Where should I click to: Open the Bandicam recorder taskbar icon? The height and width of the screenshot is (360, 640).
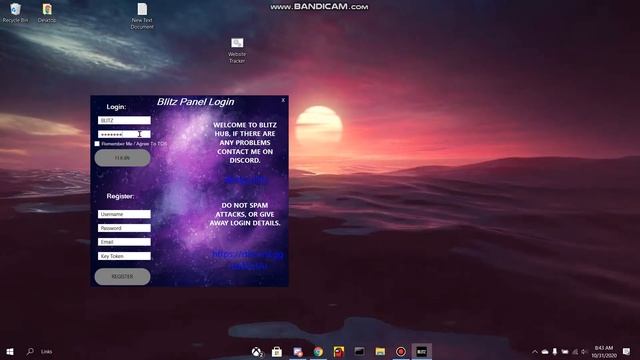401,351
